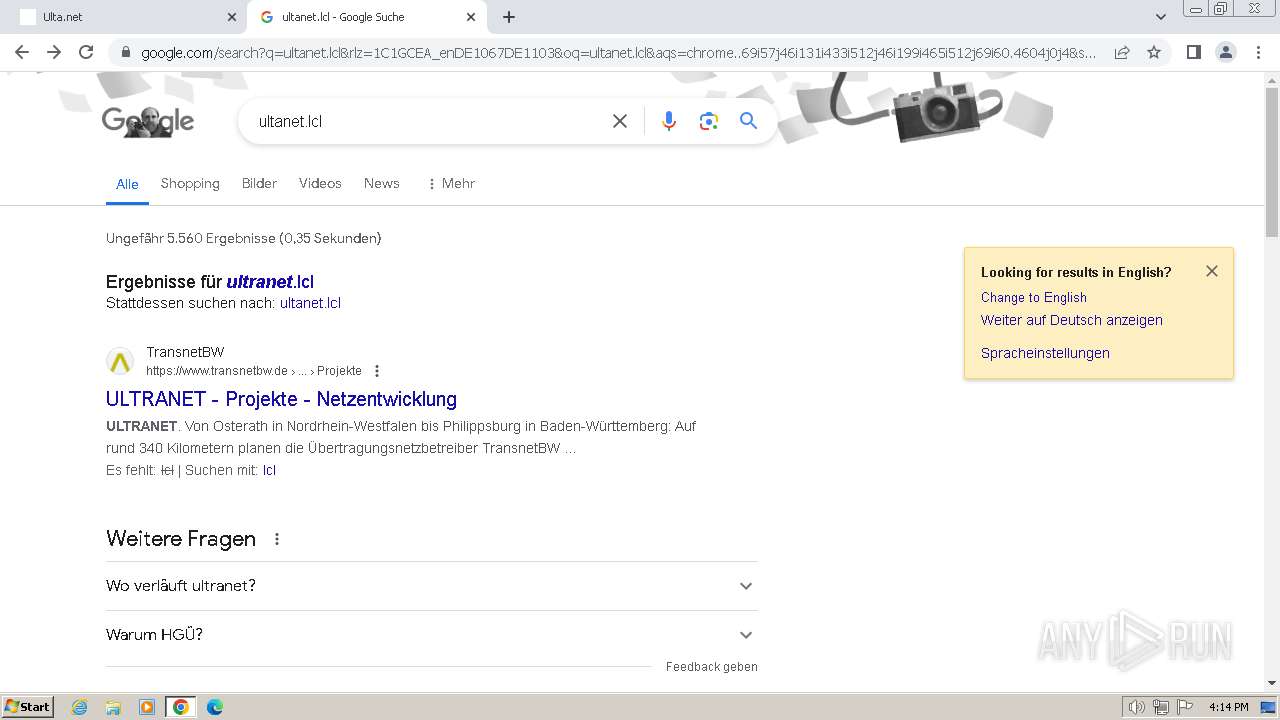Submit search with magnifier icon
This screenshot has width=1280, height=720.
click(x=748, y=121)
